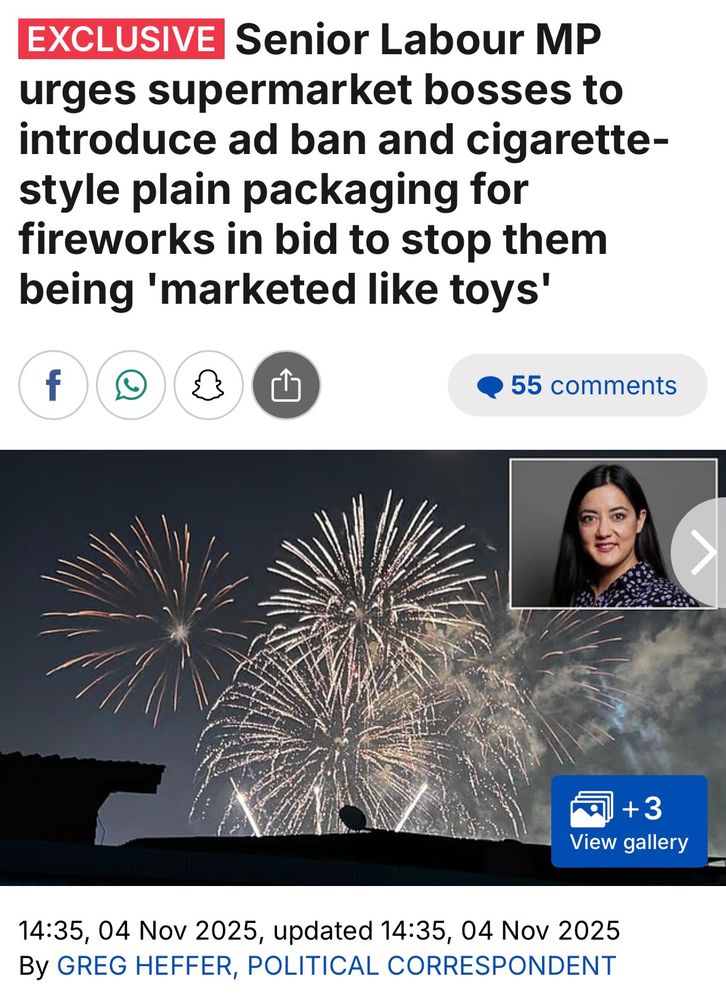
Task: Tap the blue comment speech bubble icon
Action: point(490,386)
